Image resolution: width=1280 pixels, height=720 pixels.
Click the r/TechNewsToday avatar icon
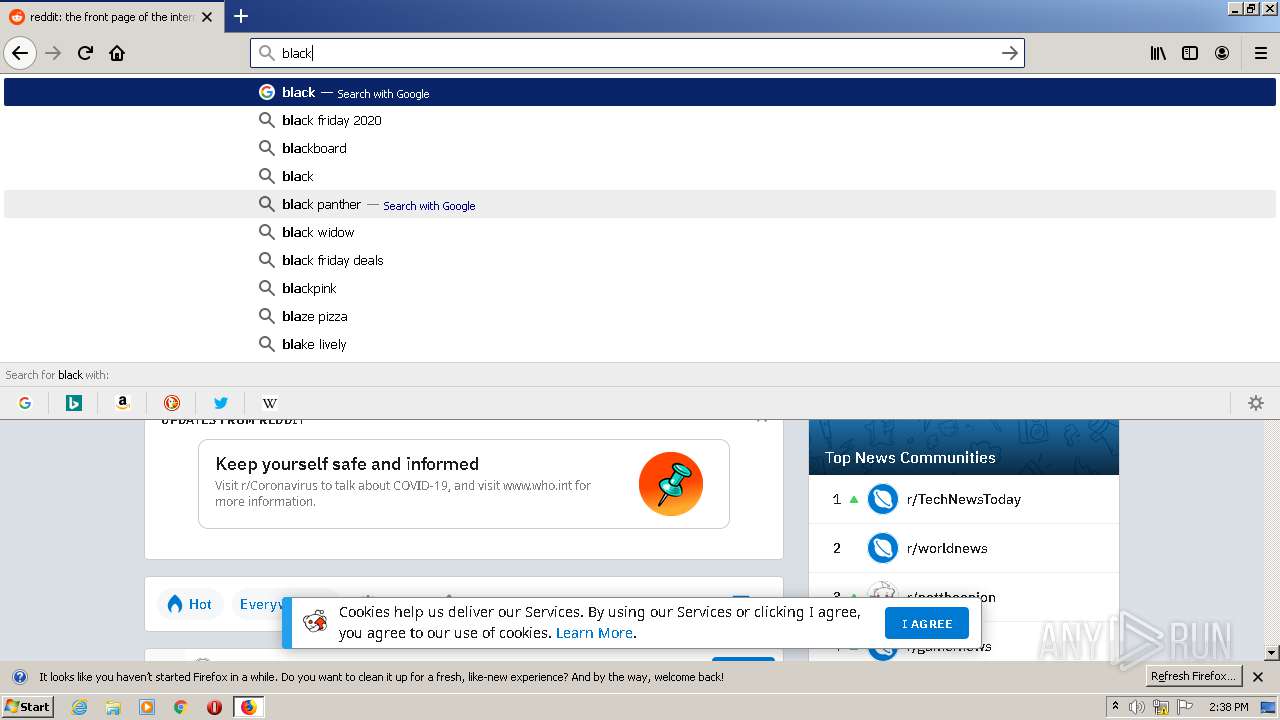[883, 499]
